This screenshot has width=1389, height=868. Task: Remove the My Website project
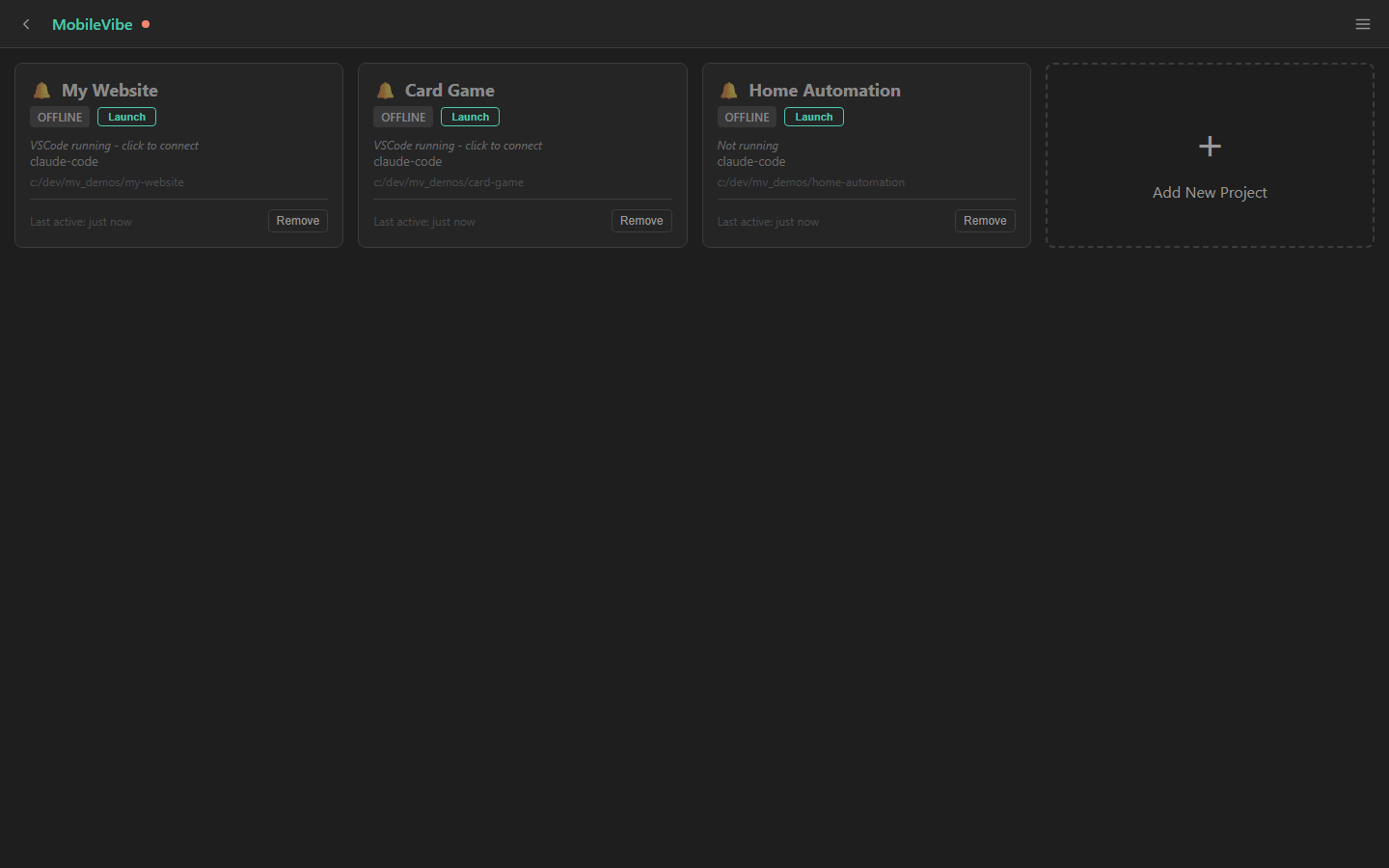pos(297,220)
